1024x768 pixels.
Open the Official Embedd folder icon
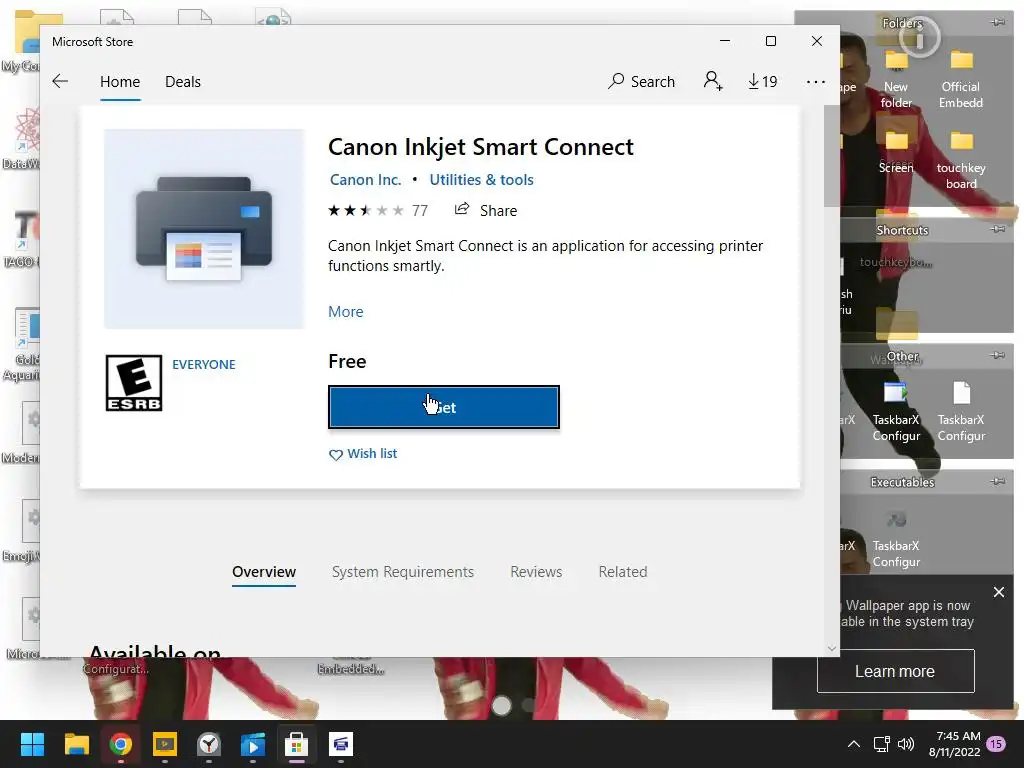click(961, 80)
